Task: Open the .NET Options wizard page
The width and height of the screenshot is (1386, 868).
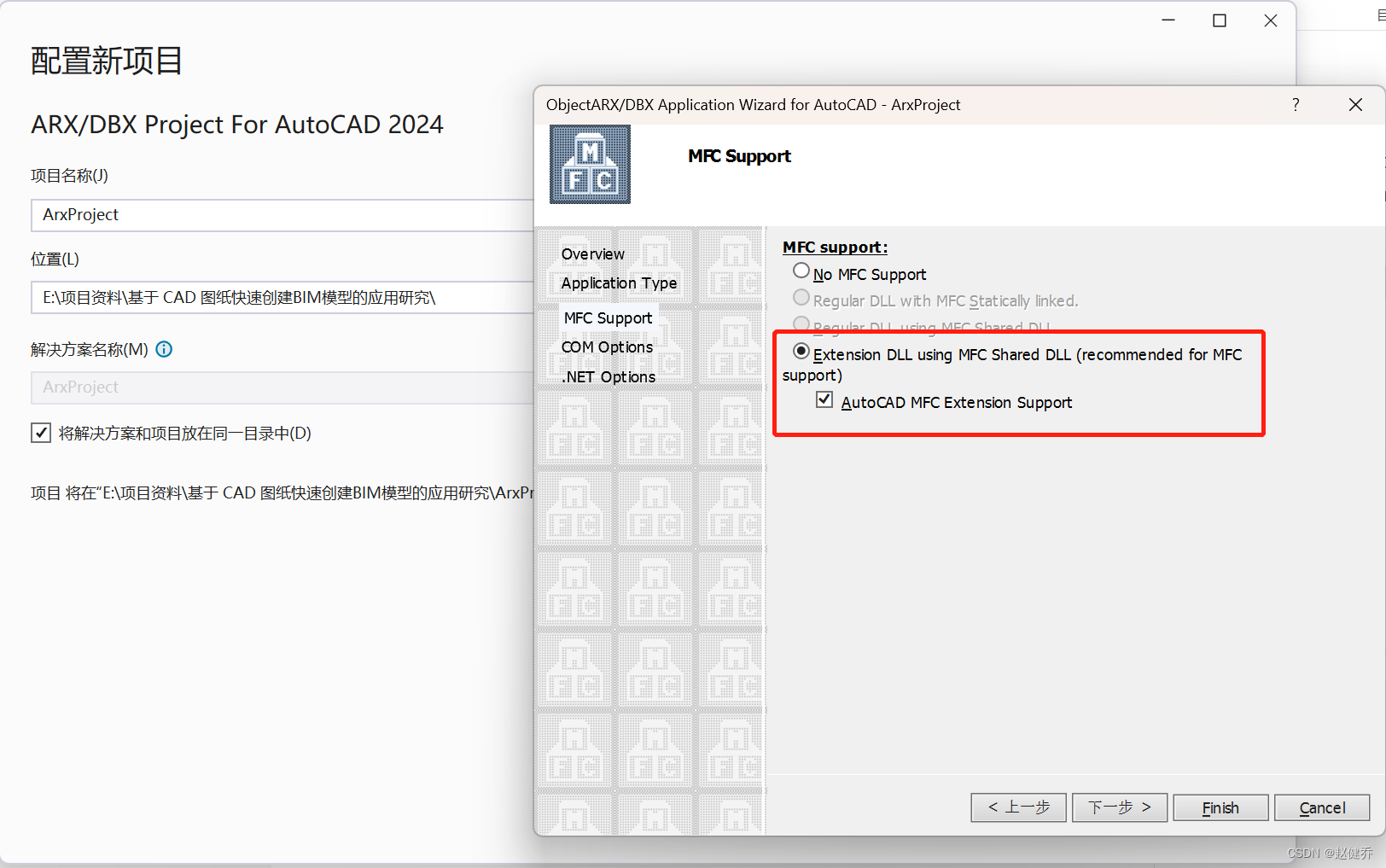Action: [x=609, y=377]
